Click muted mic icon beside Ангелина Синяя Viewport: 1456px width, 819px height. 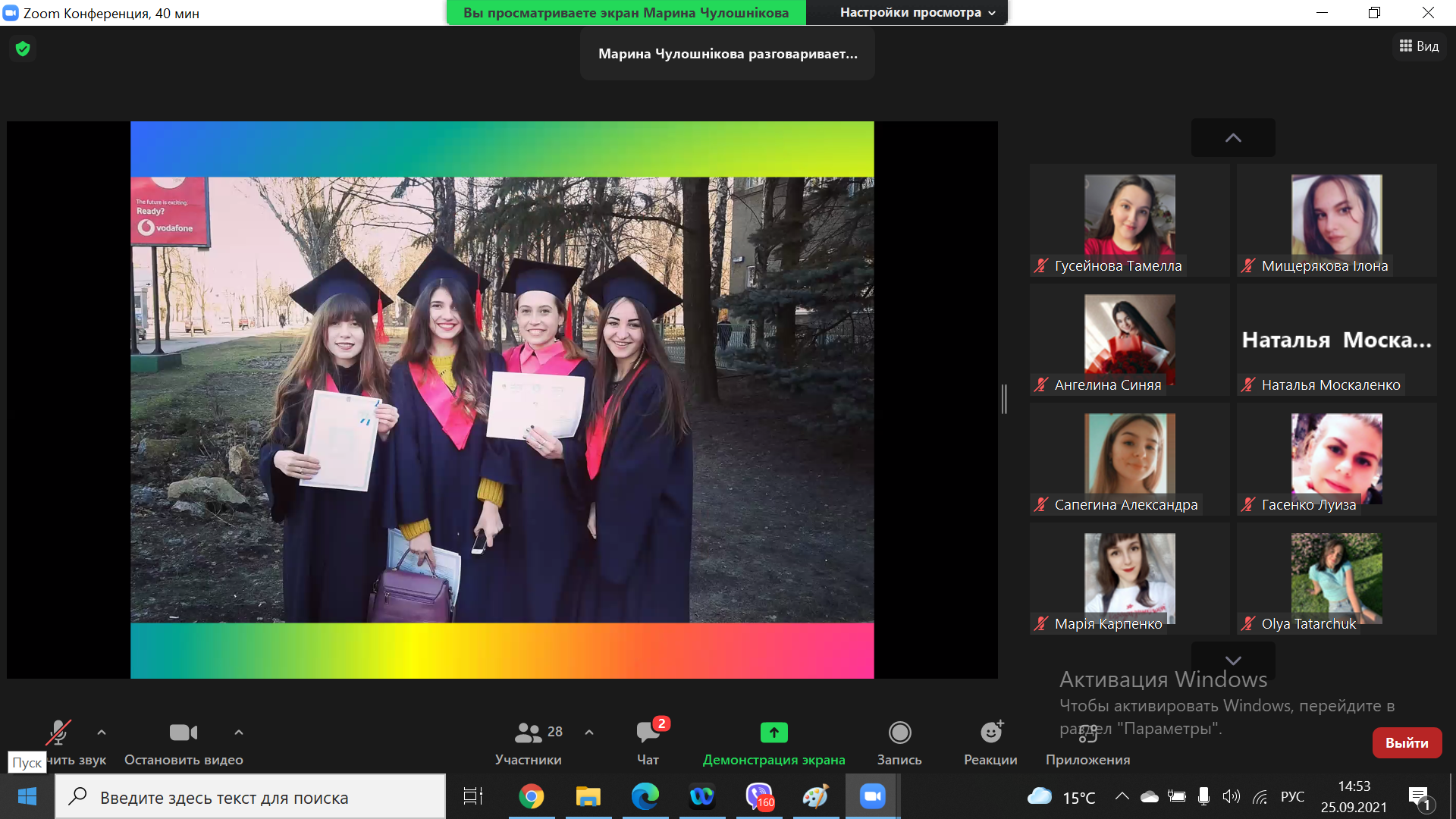click(x=1041, y=384)
